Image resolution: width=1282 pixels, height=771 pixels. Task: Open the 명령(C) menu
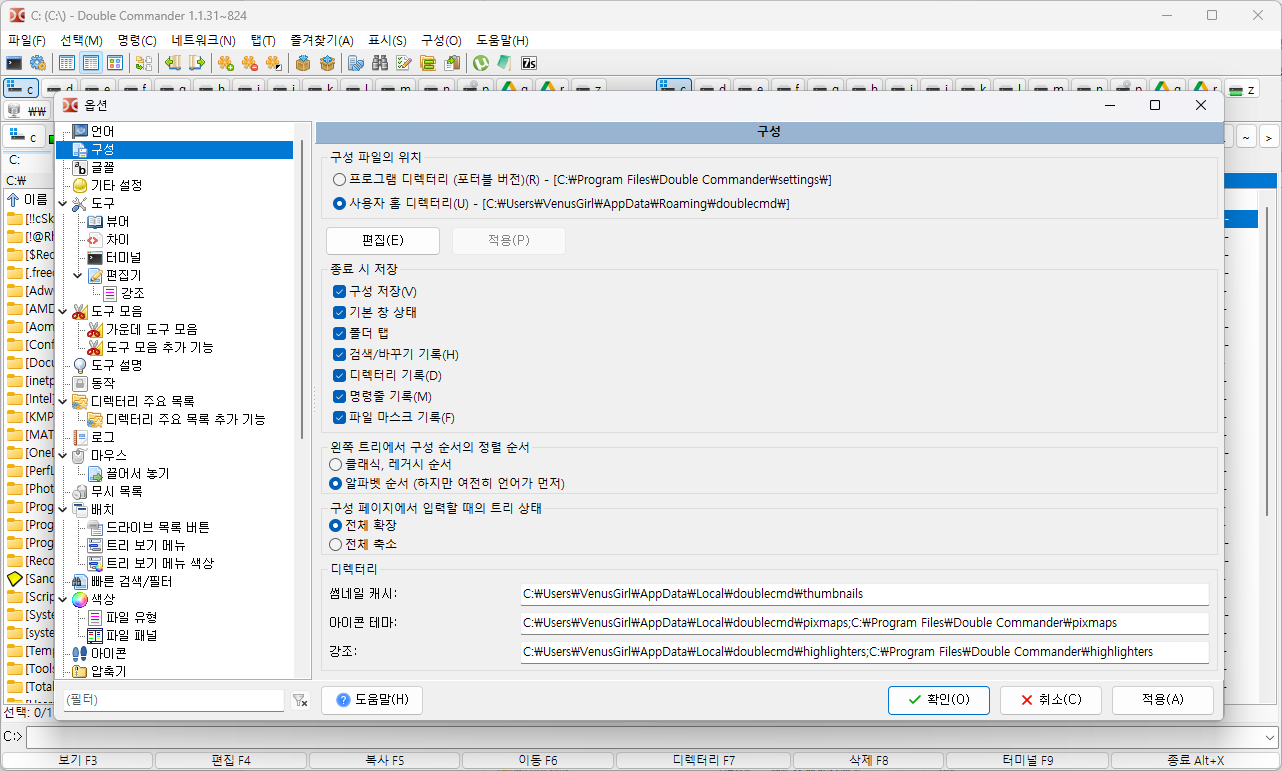[137, 40]
